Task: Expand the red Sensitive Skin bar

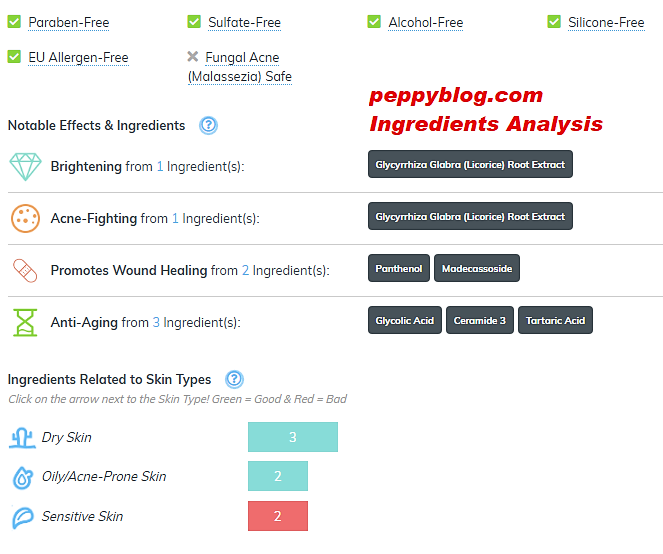Action: 277,516
